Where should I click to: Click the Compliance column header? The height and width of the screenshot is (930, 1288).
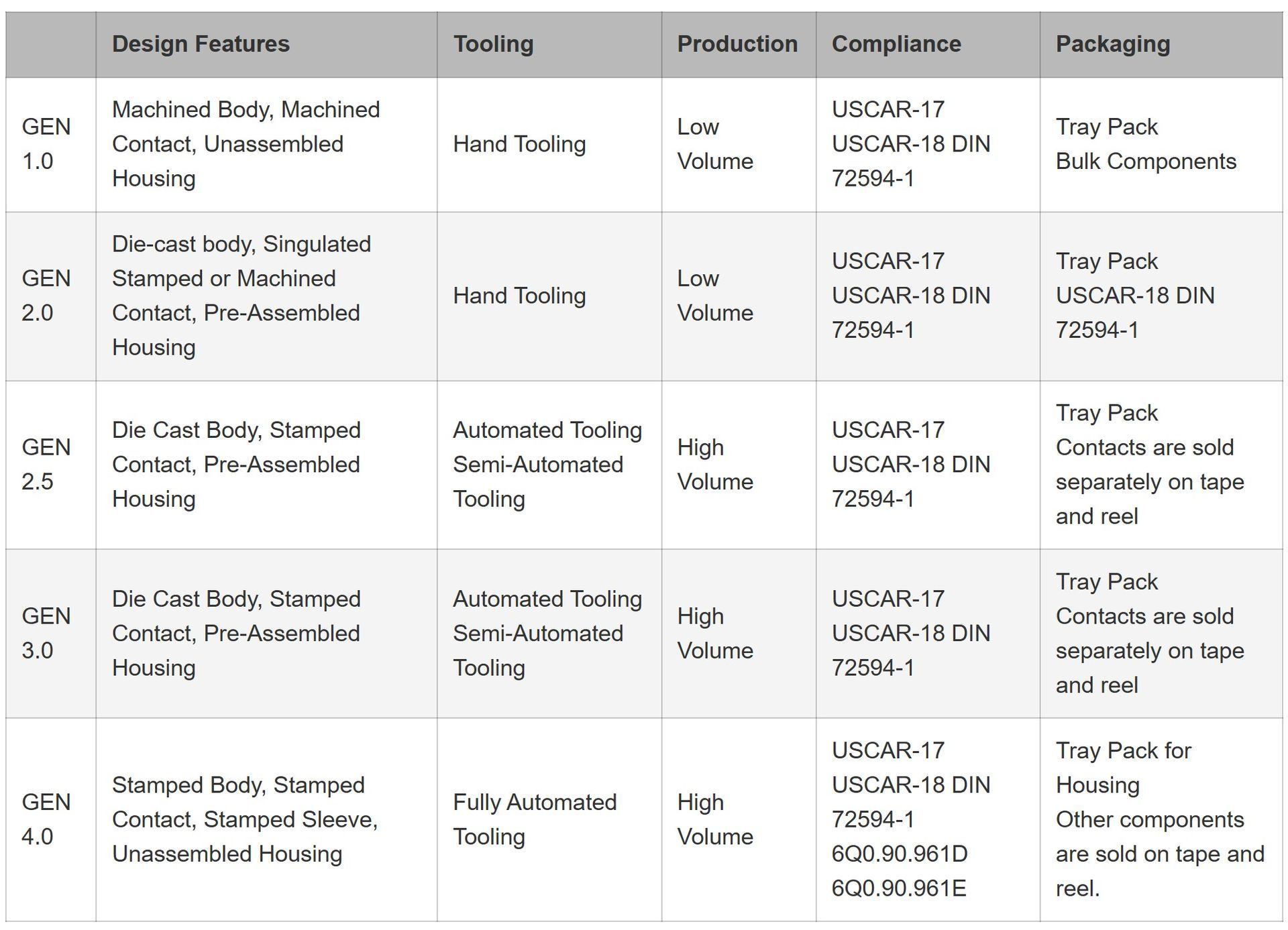tap(896, 44)
